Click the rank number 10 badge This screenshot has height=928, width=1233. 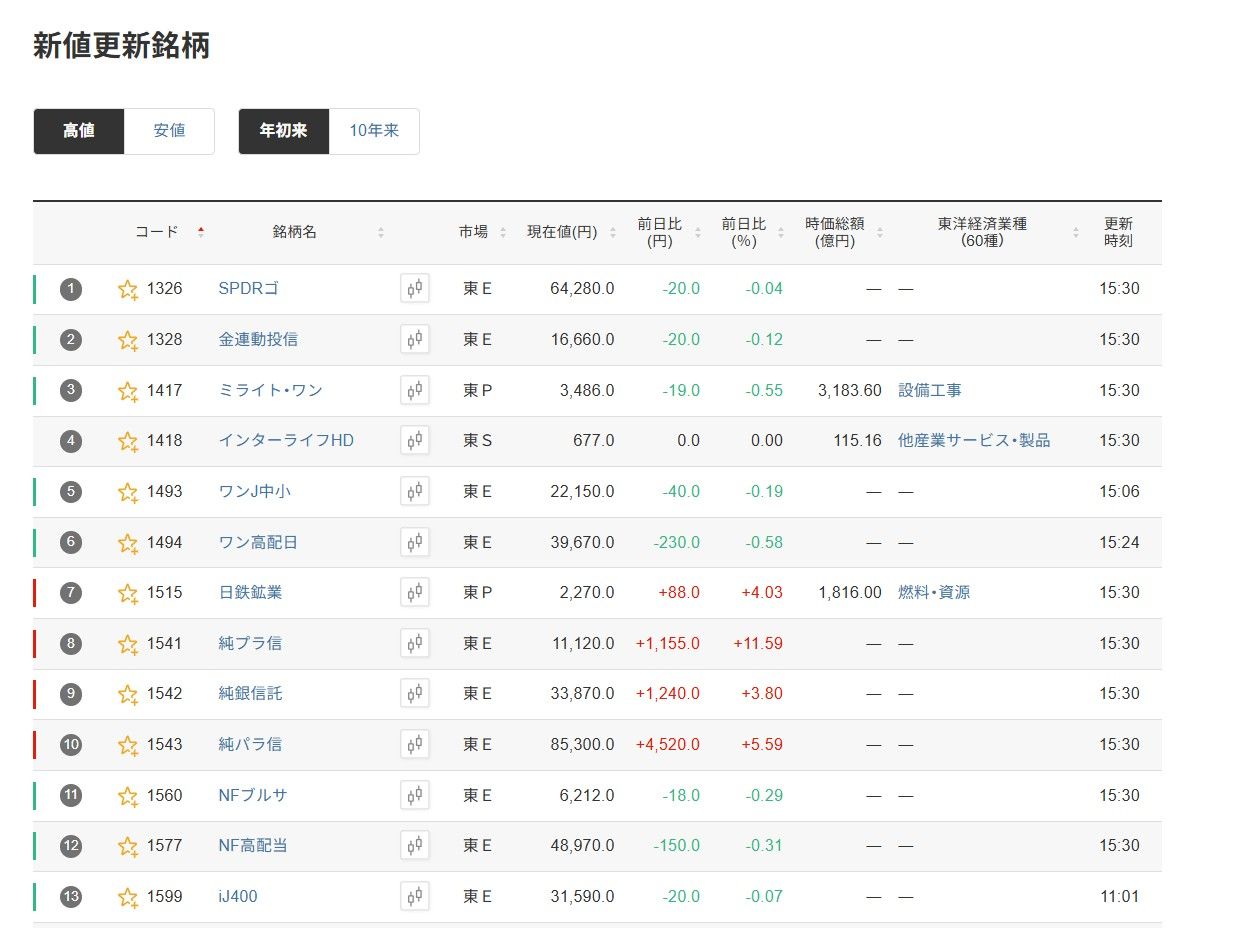pyautogui.click(x=70, y=745)
